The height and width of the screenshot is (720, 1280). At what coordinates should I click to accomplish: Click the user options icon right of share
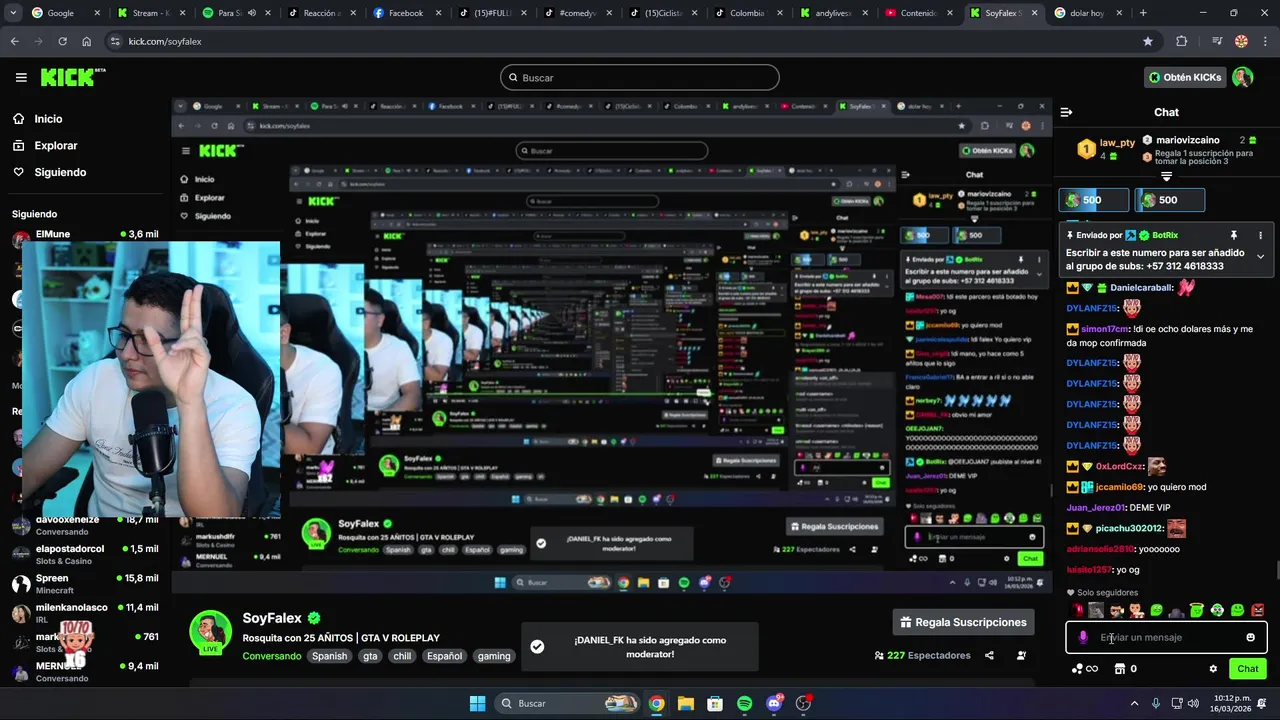1021,656
